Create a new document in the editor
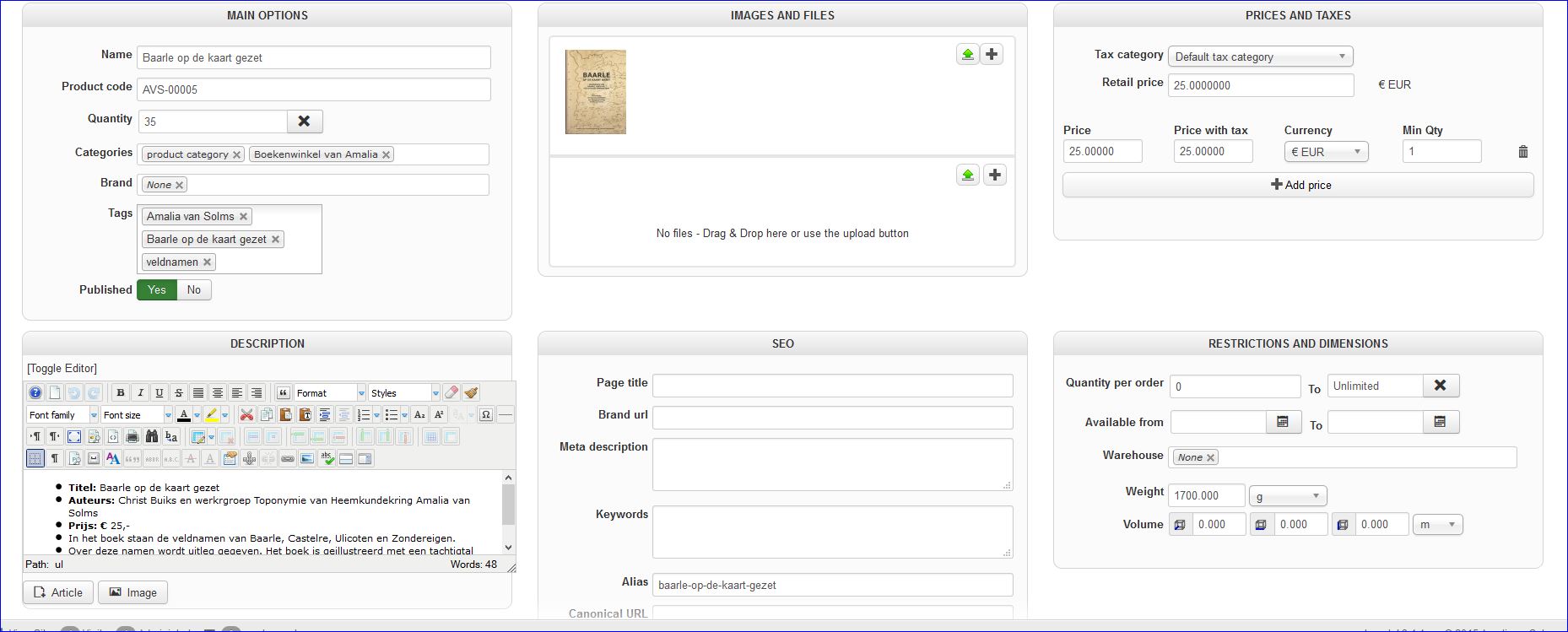The height and width of the screenshot is (632, 1568). (x=55, y=392)
